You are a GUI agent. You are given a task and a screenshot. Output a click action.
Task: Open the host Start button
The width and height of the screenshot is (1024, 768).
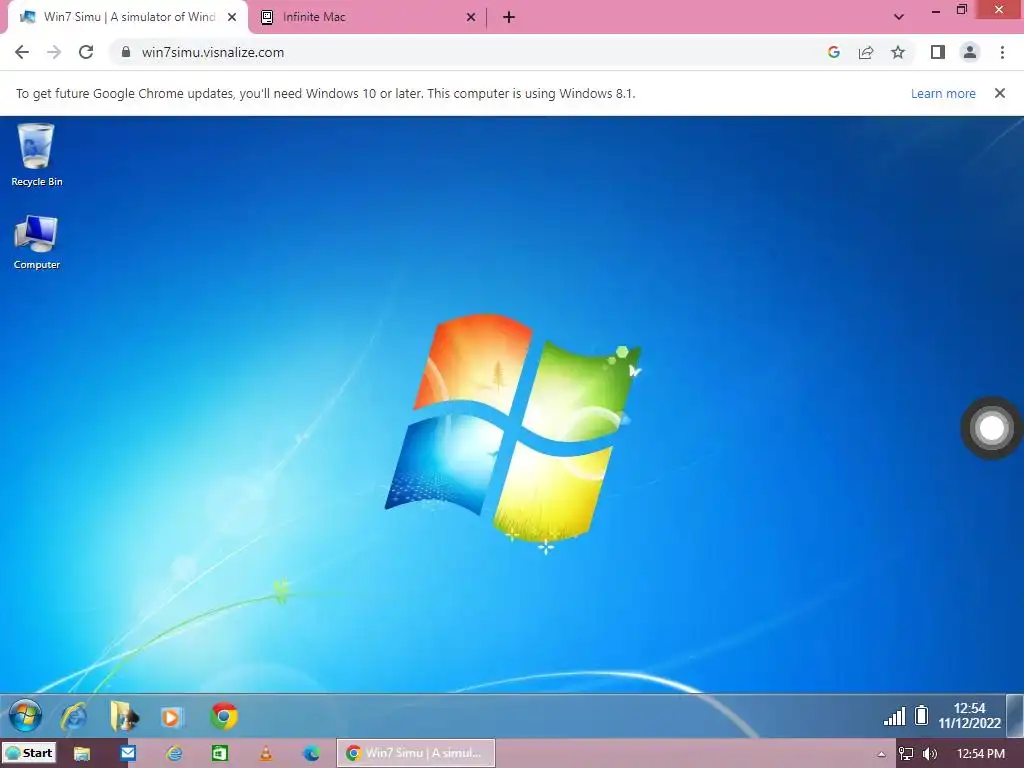pyautogui.click(x=29, y=753)
